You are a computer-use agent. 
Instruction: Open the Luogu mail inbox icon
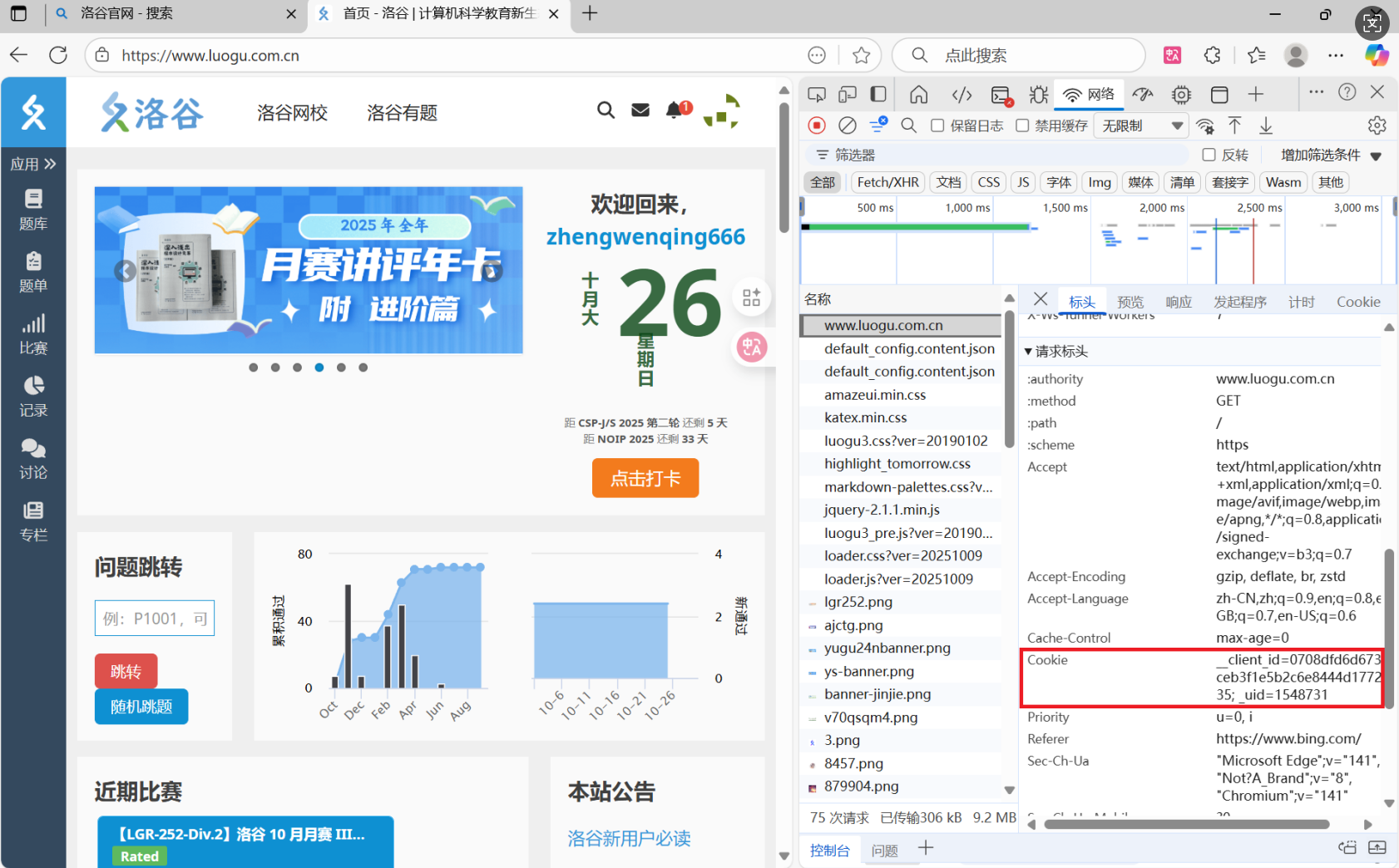(640, 111)
